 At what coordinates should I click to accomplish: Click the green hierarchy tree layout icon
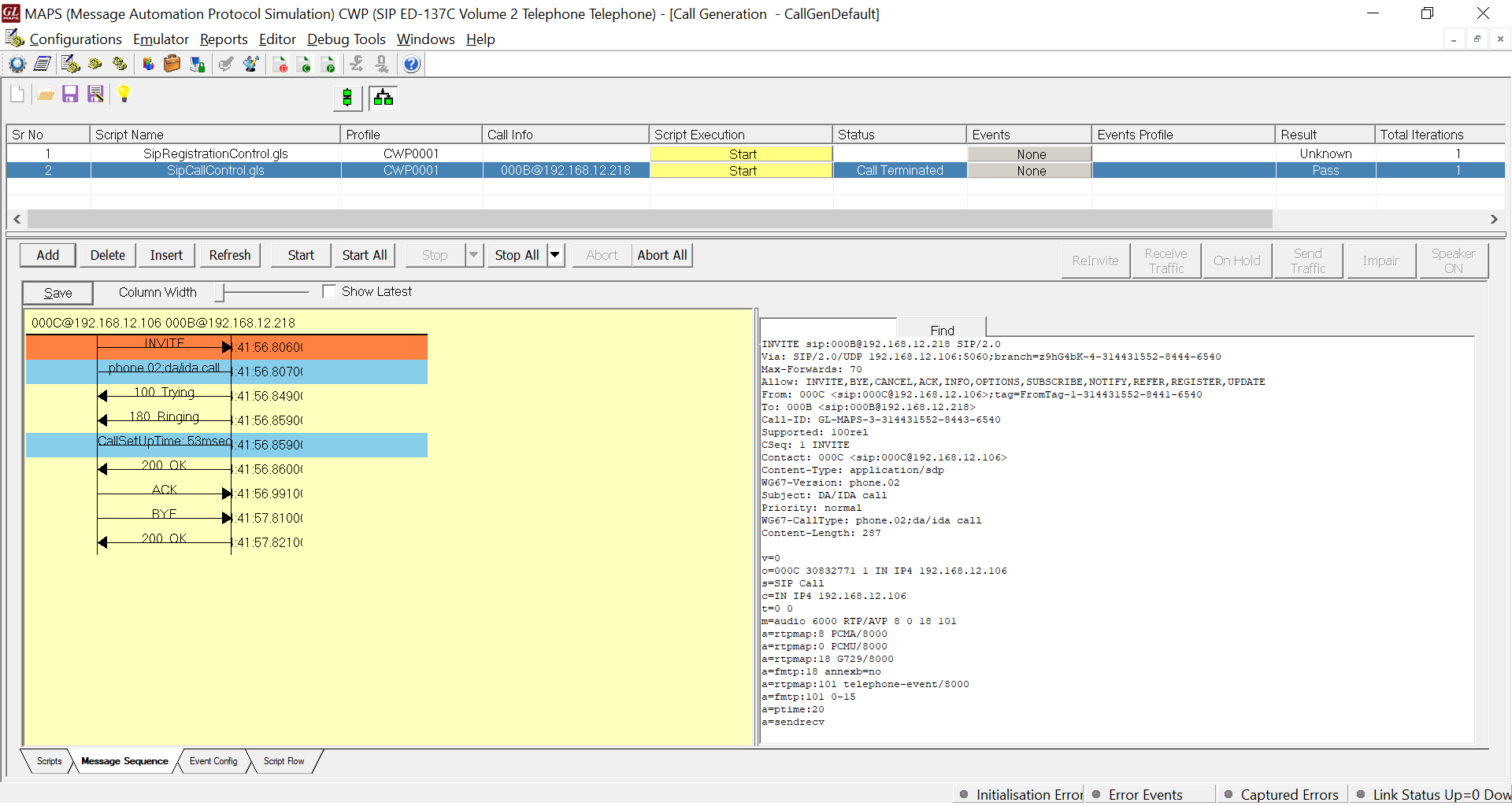click(384, 98)
